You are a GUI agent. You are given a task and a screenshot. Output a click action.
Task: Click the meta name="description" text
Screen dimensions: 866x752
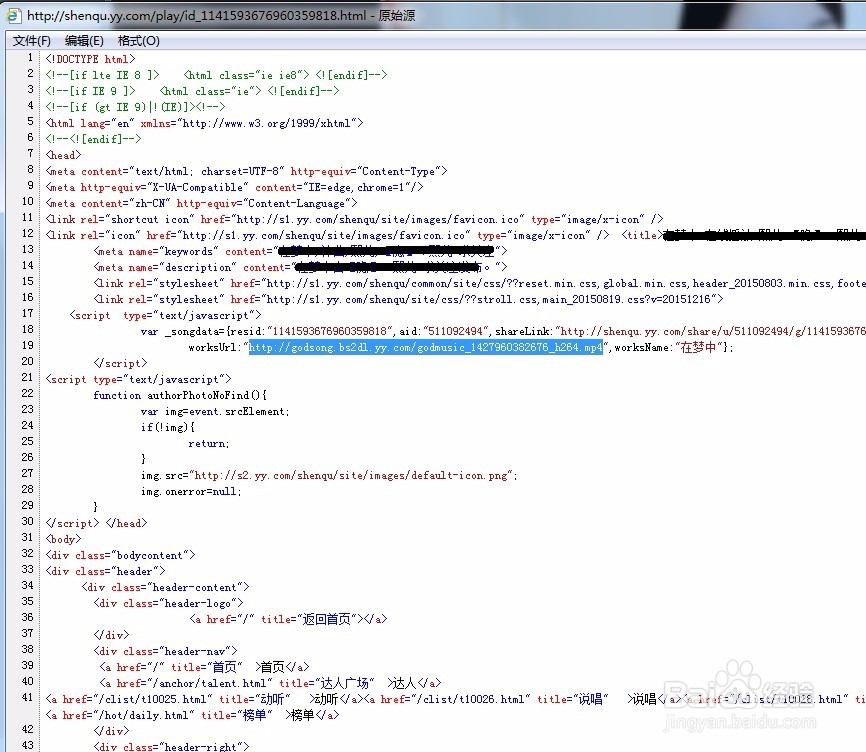[x=165, y=267]
